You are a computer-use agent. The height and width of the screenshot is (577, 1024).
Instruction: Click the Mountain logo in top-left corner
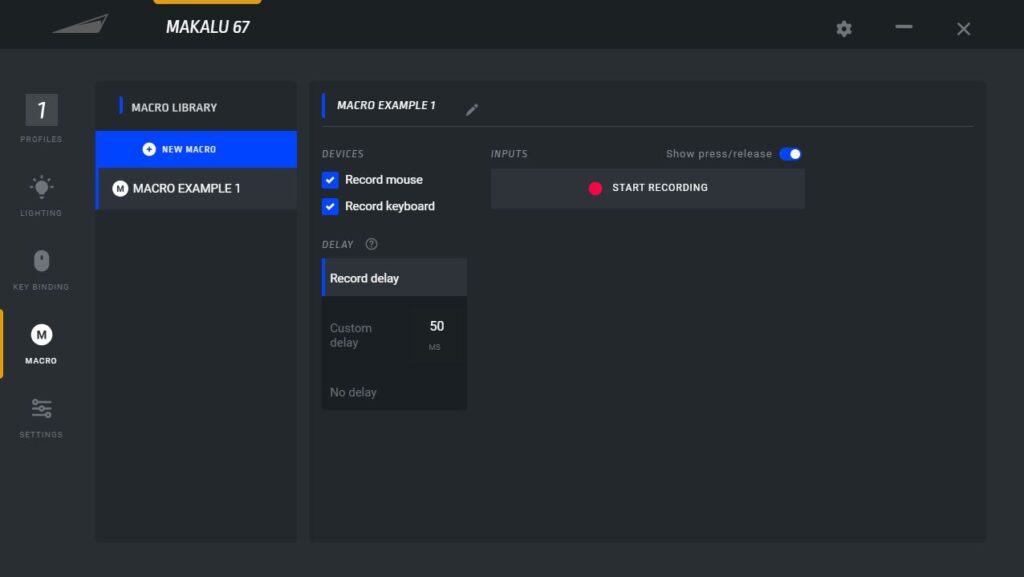coord(80,25)
